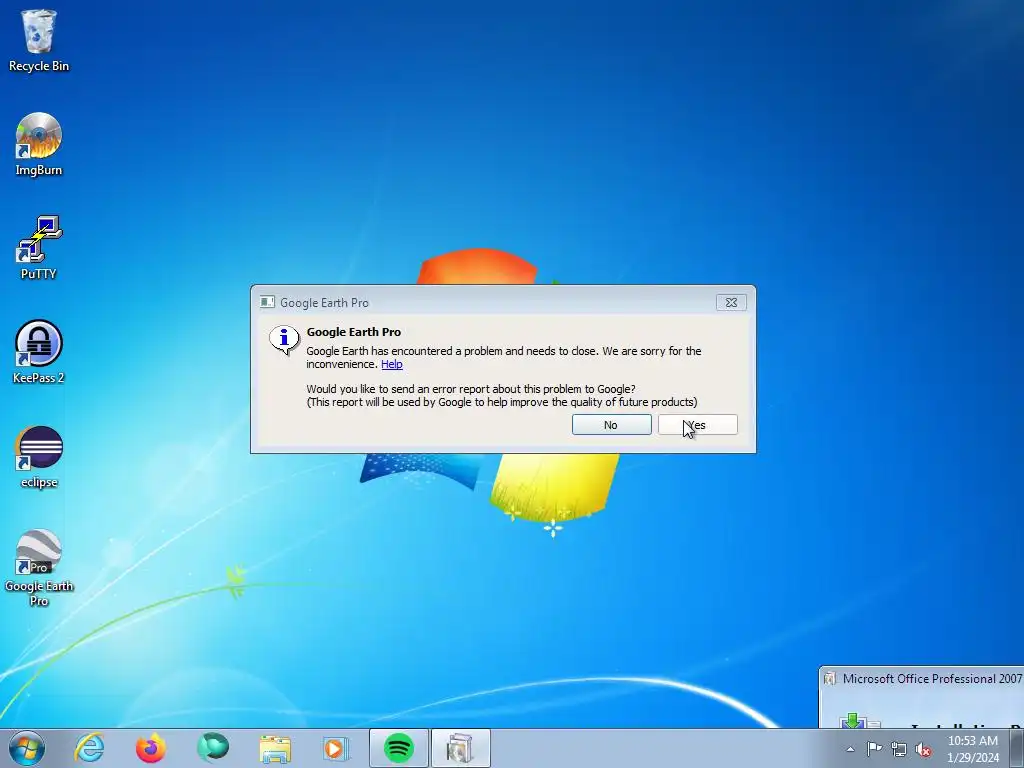Click the muted volume tray icon
The height and width of the screenshot is (768, 1024).
coord(923,749)
